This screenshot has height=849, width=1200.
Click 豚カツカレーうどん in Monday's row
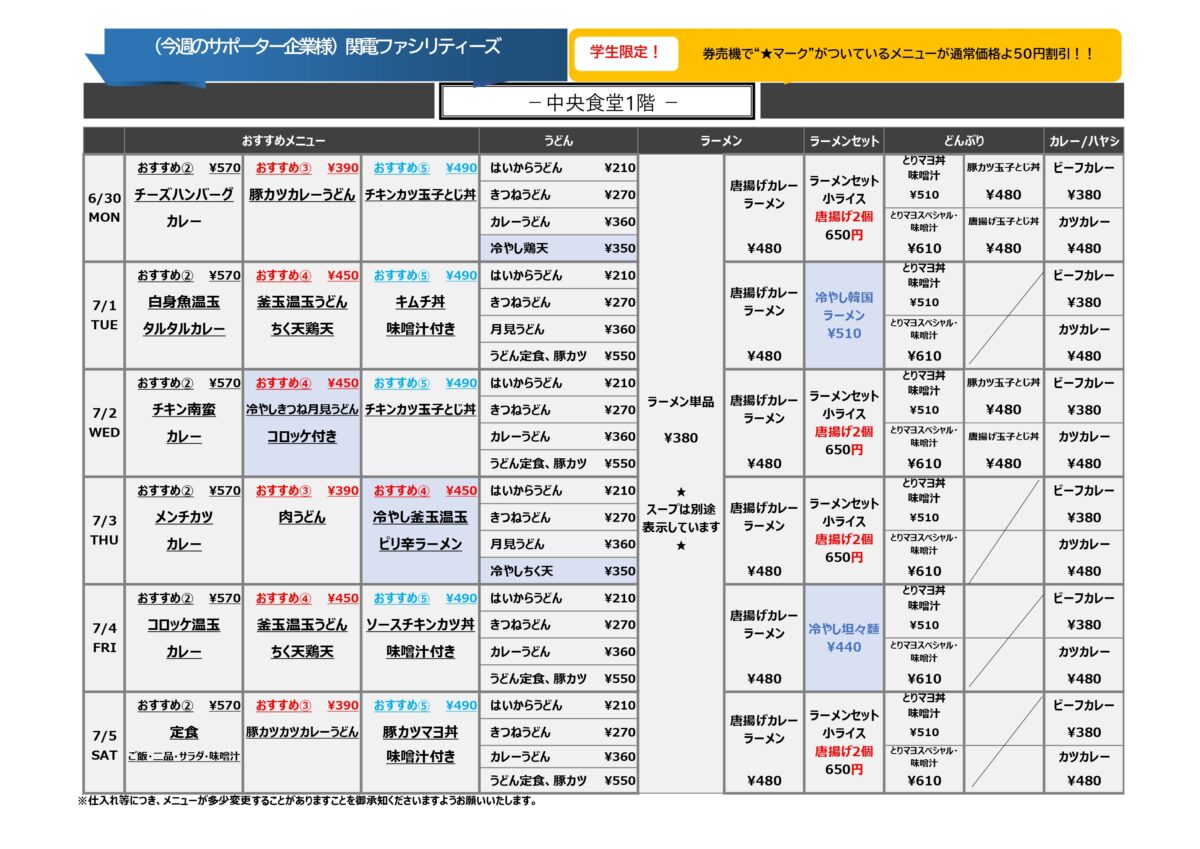[x=302, y=195]
